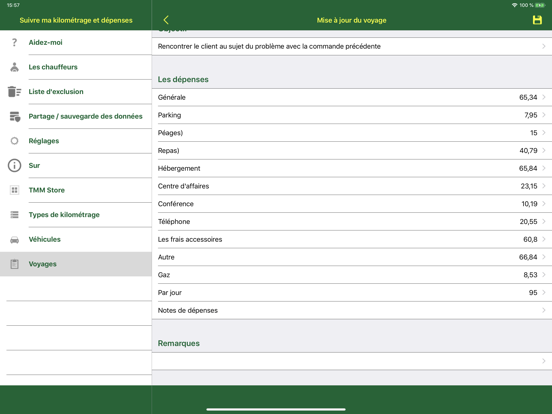Select Types de kilométrage
552x414 pixels.
[x=76, y=215]
